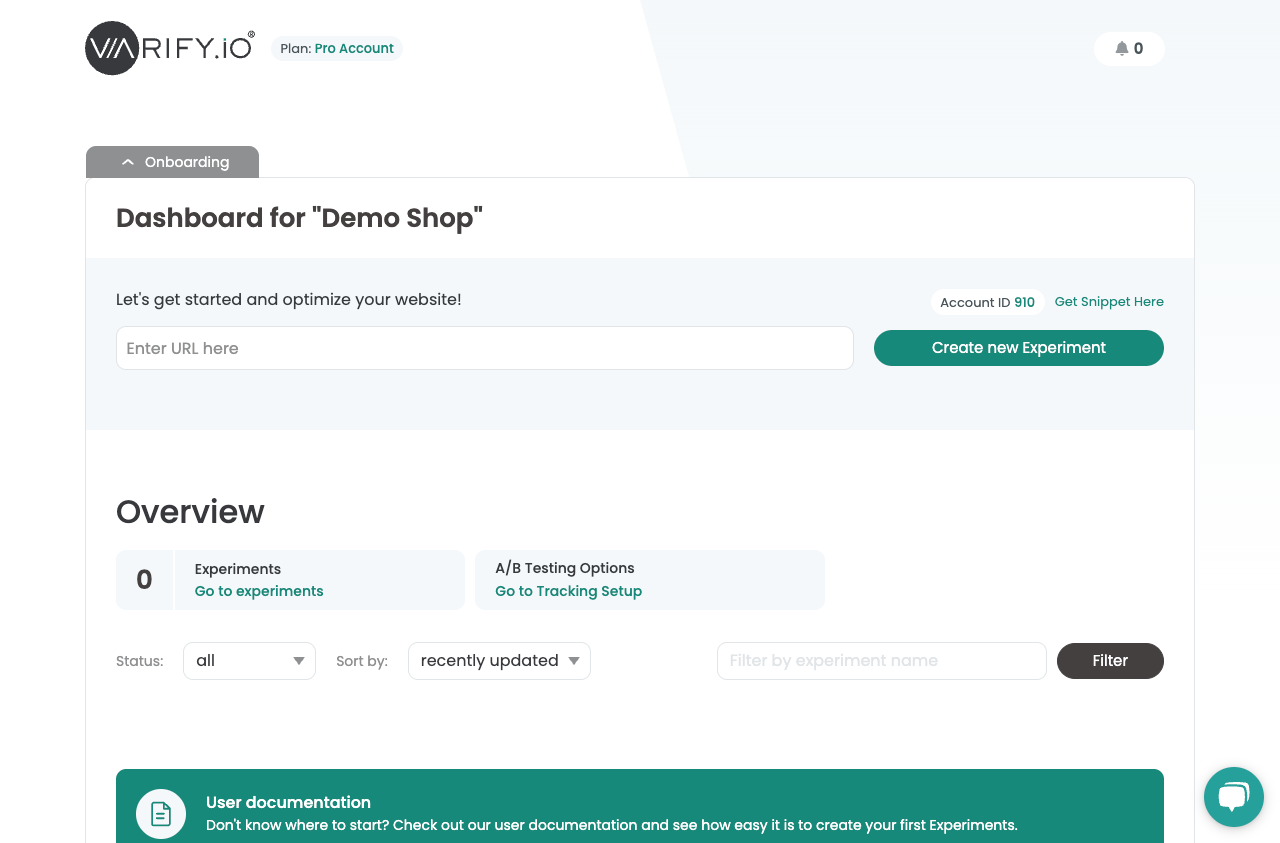Click the User documentation page icon
Image resolution: width=1280 pixels, height=843 pixels.
coord(161,814)
